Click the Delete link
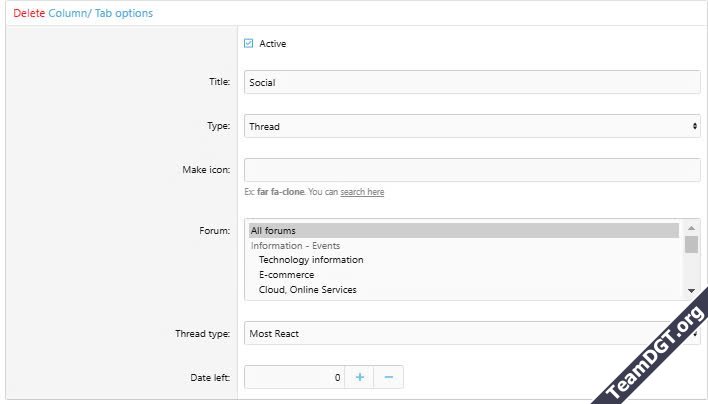The image size is (708, 404). tap(29, 14)
